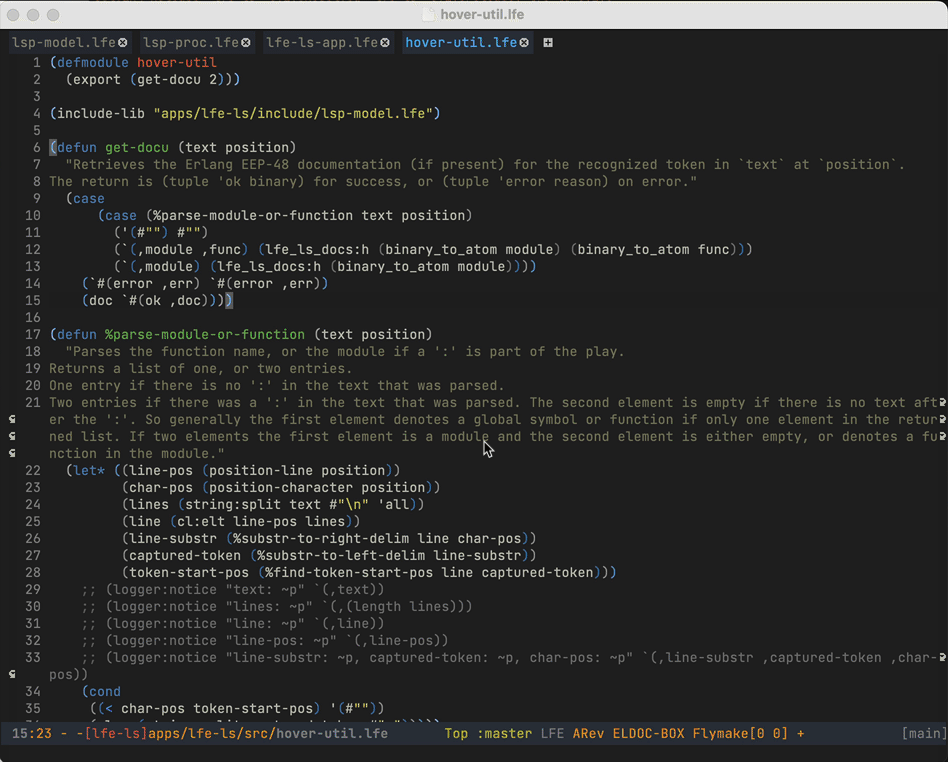
Task: Click the Flymake[0 0] indicator in mode line
Action: 740,734
